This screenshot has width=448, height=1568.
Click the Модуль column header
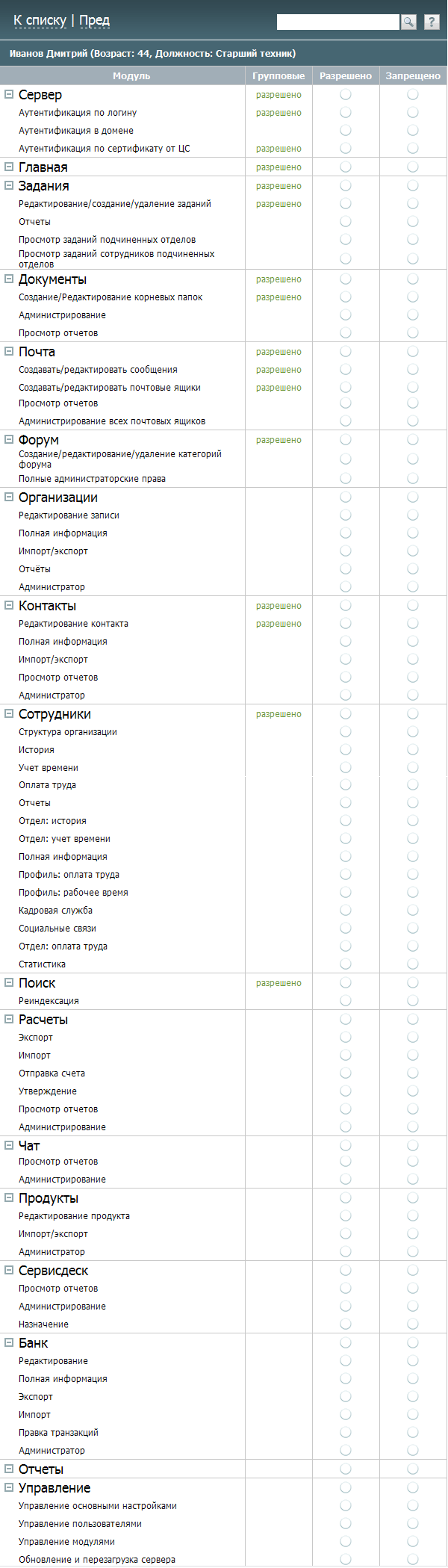[x=131, y=75]
